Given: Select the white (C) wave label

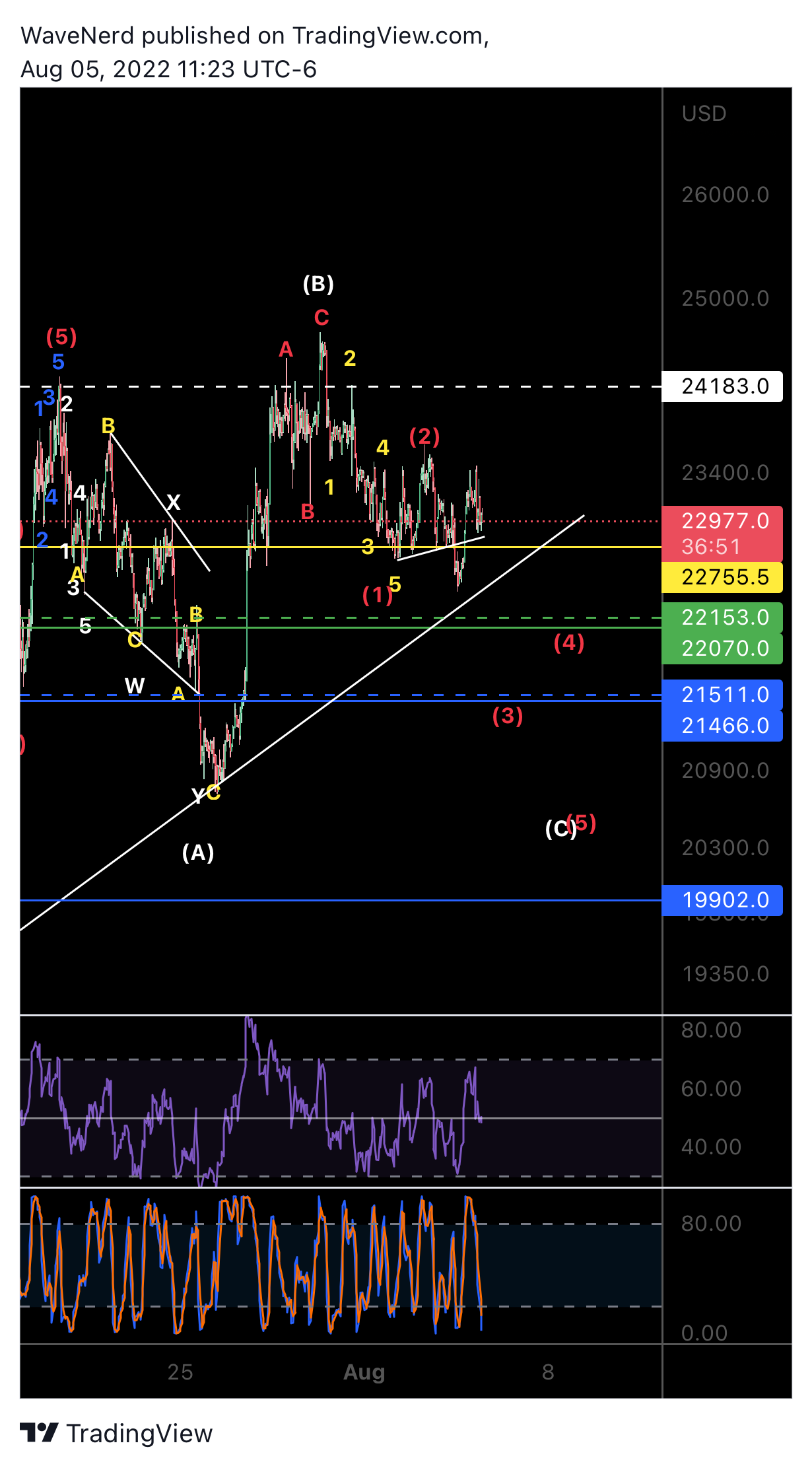Looking at the screenshot, I should 560,828.
